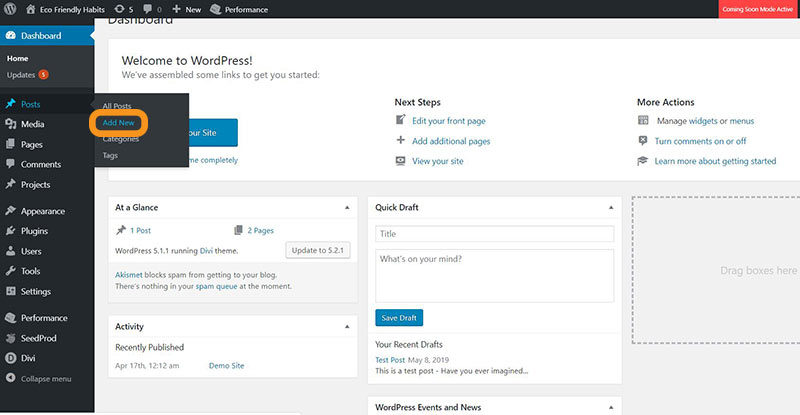Click the Divi circle D icon in sidebar

click(10, 358)
